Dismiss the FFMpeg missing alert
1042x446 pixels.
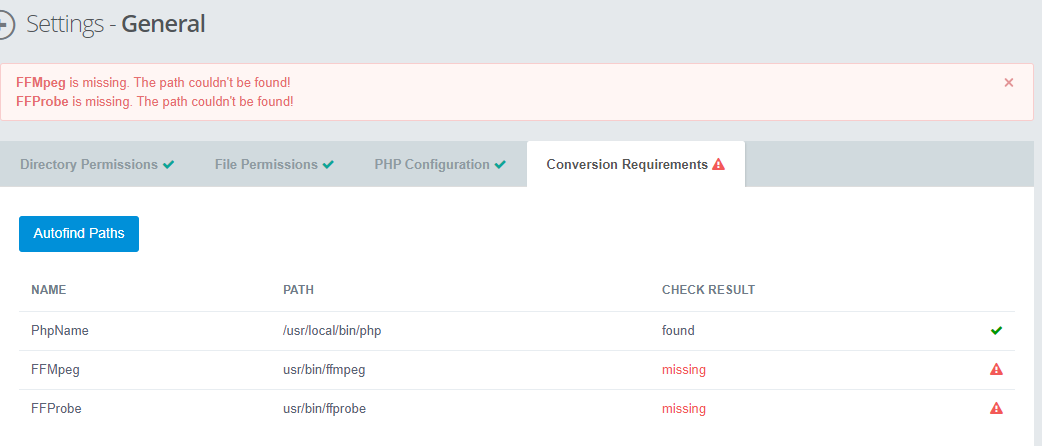[x=1009, y=82]
